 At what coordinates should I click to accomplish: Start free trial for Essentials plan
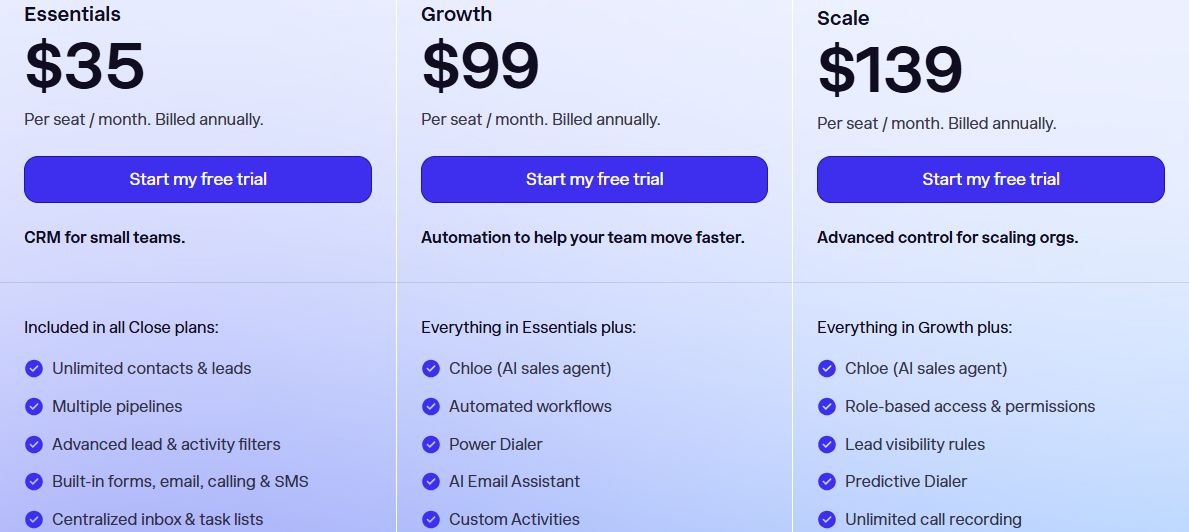(x=198, y=180)
